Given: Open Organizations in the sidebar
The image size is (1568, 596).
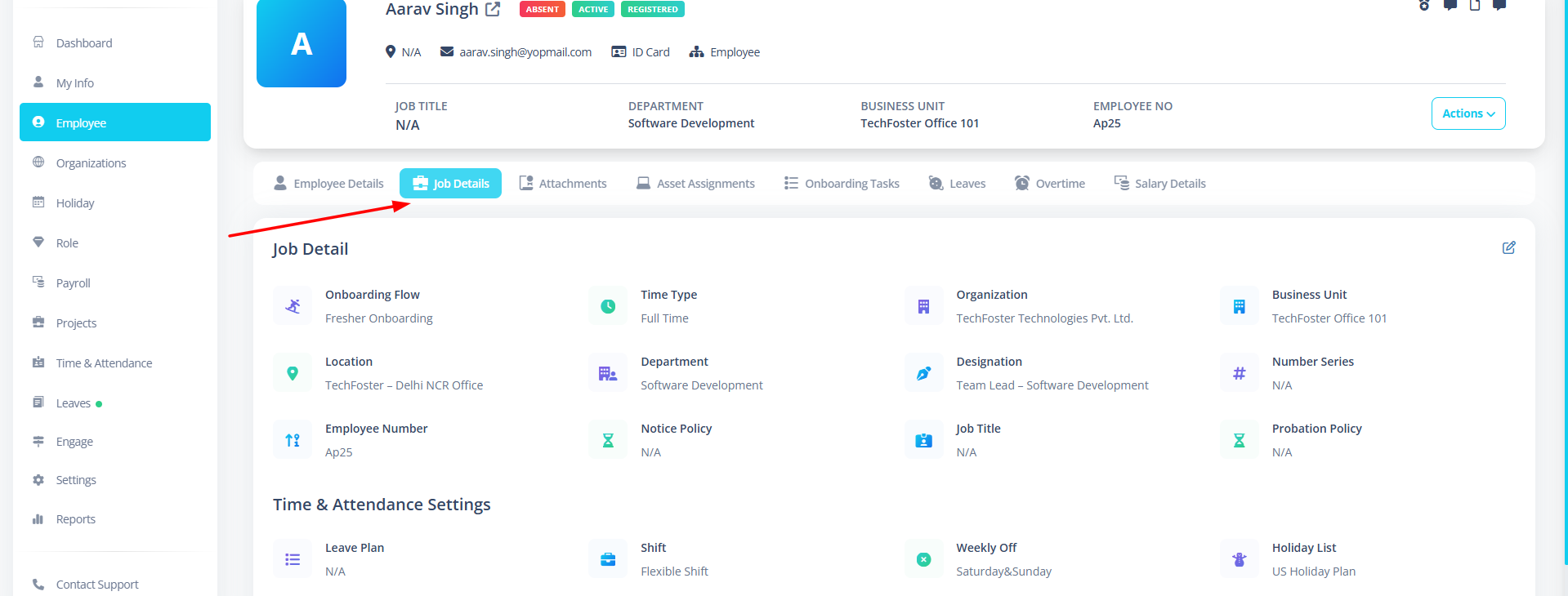Looking at the screenshot, I should point(114,163).
